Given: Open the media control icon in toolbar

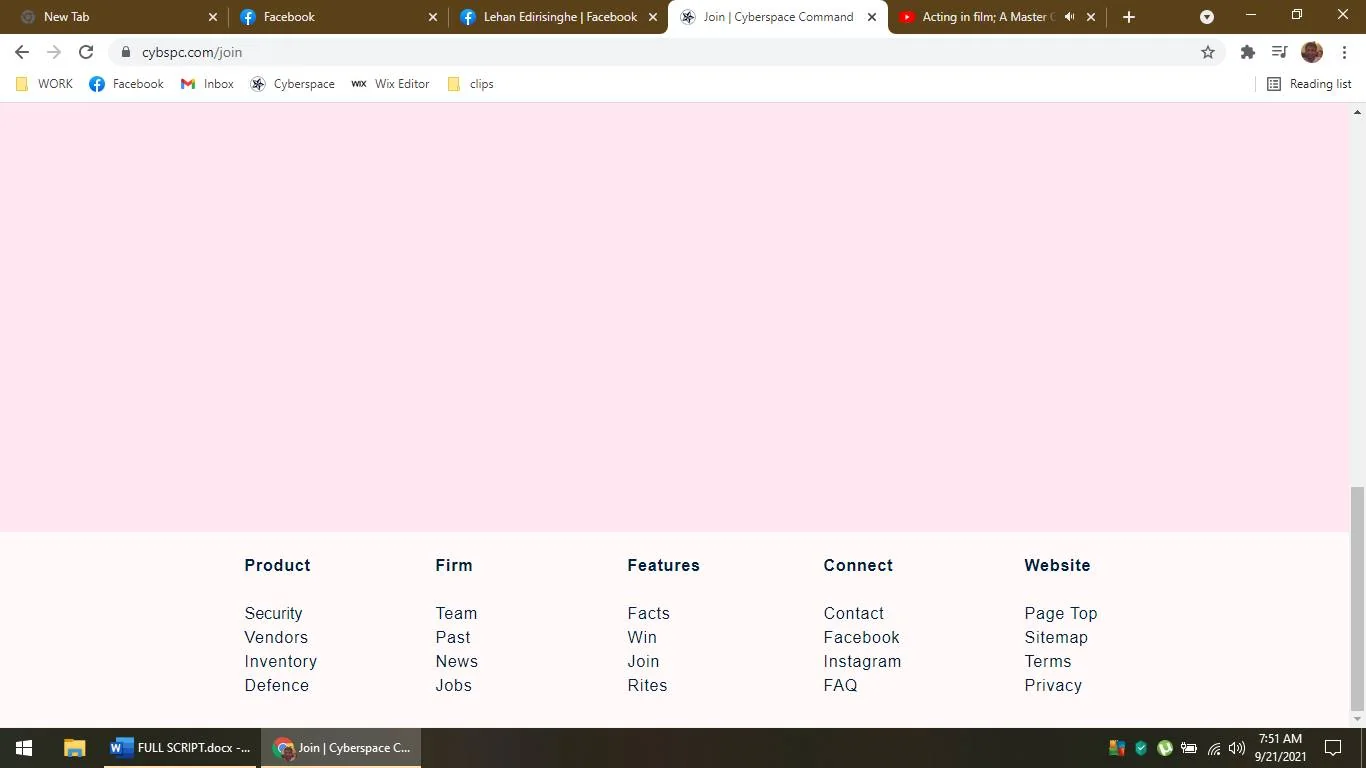Looking at the screenshot, I should (x=1279, y=52).
